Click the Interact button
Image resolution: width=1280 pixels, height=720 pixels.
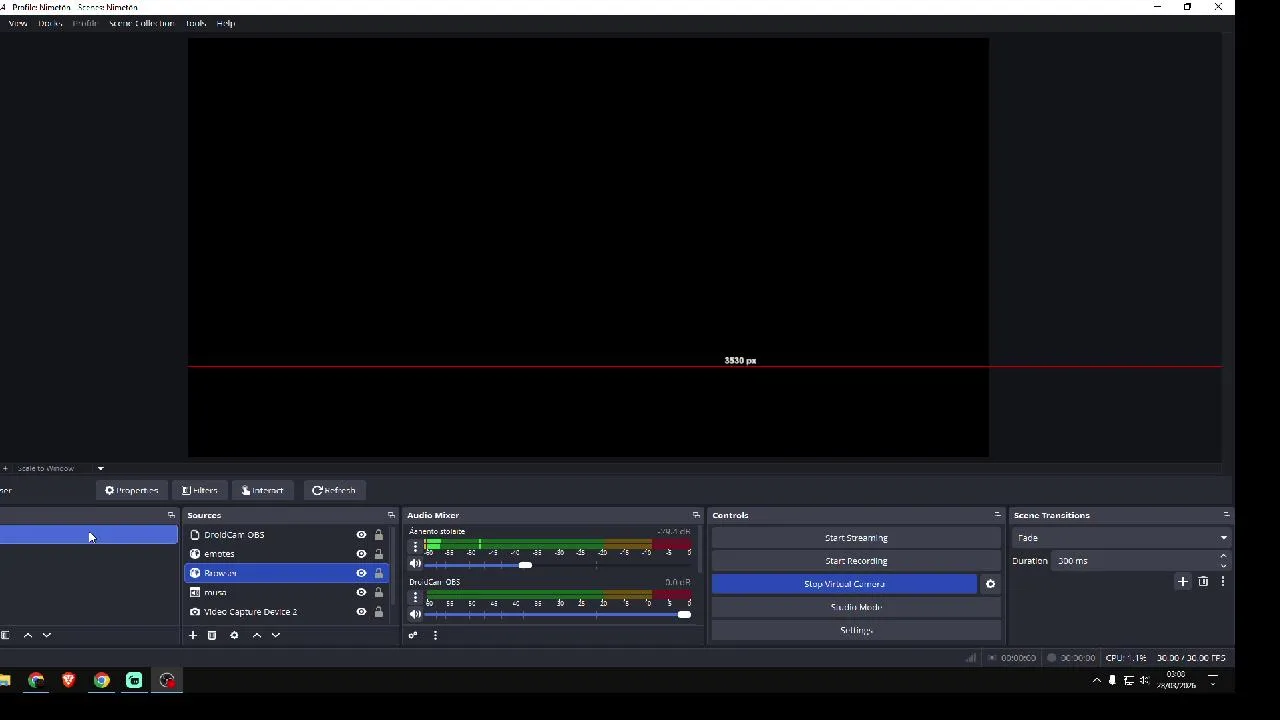[x=263, y=490]
